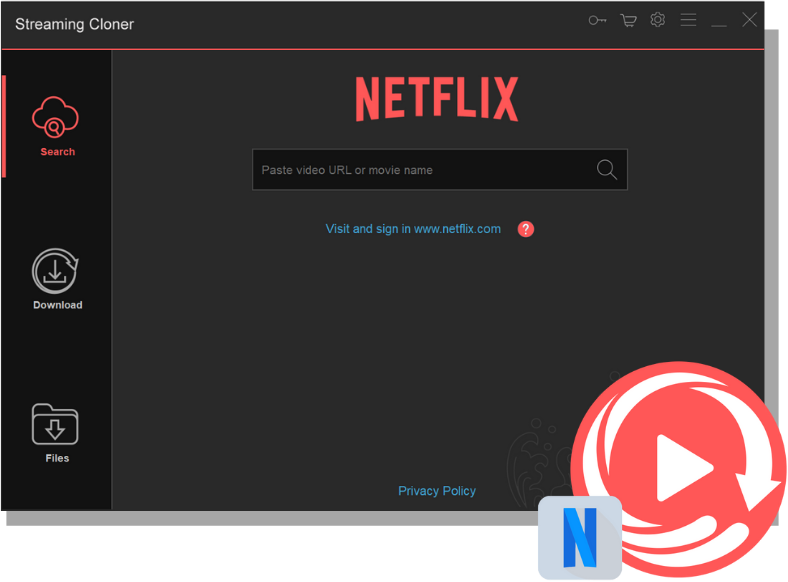This screenshot has width=788, height=582.
Task: Open the Search tab in sidebar
Action: pyautogui.click(x=56, y=127)
